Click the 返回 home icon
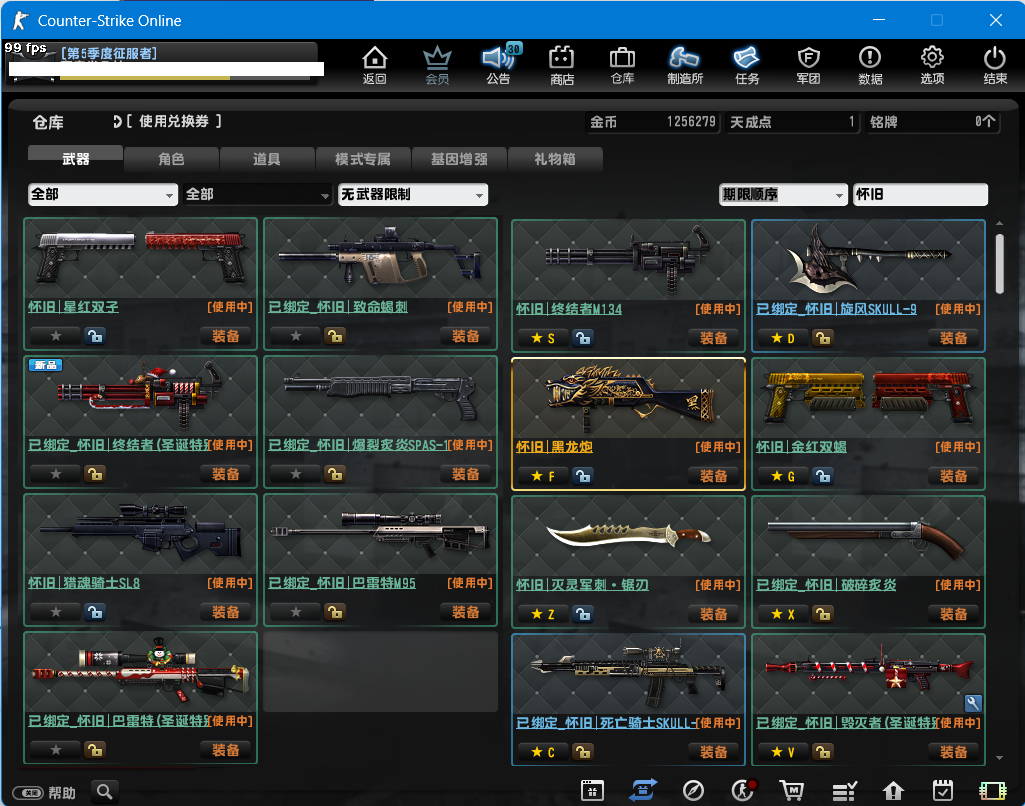Viewport: 1025px width, 806px height. [x=375, y=65]
